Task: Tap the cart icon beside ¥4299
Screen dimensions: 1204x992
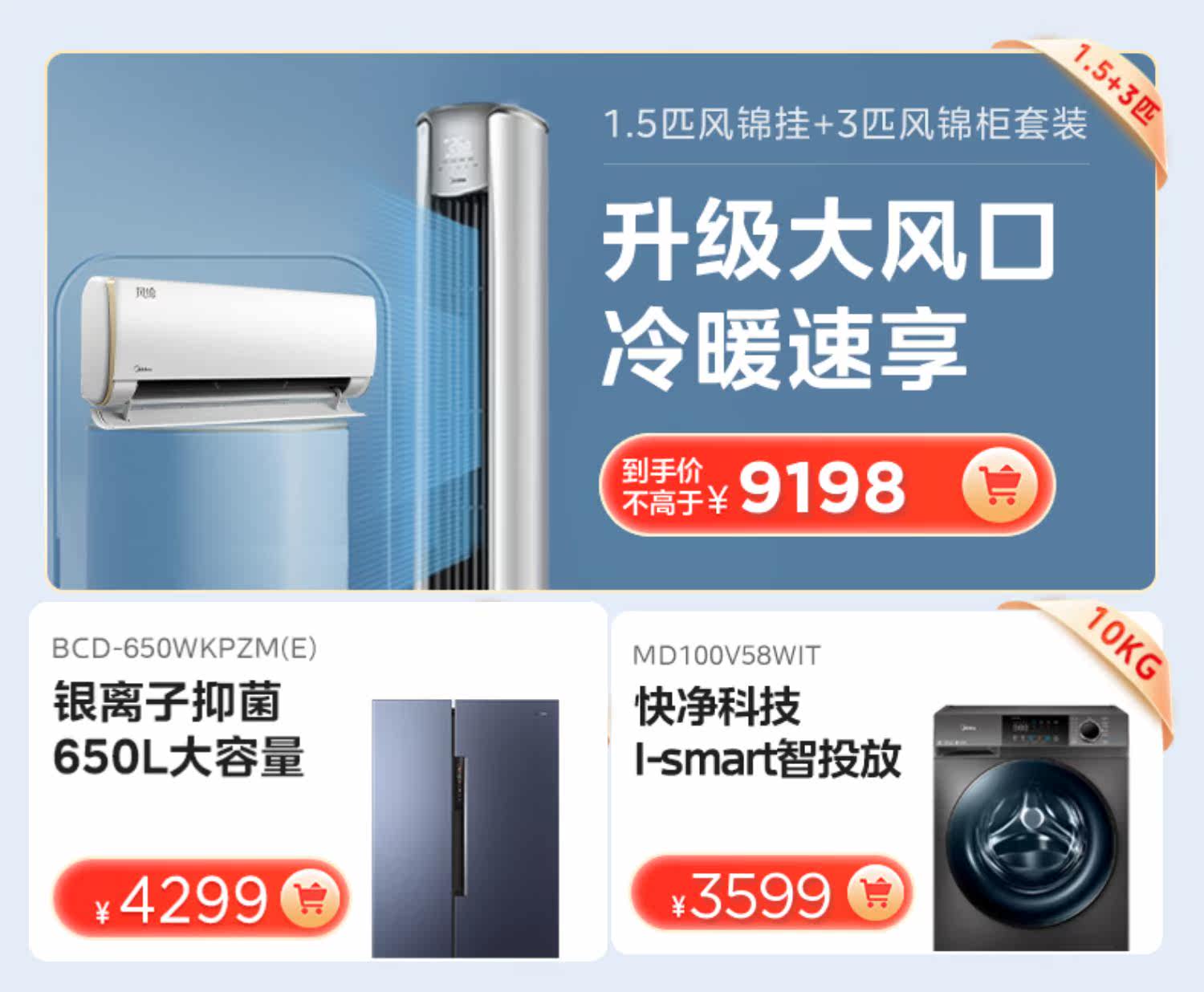Action: [311, 898]
